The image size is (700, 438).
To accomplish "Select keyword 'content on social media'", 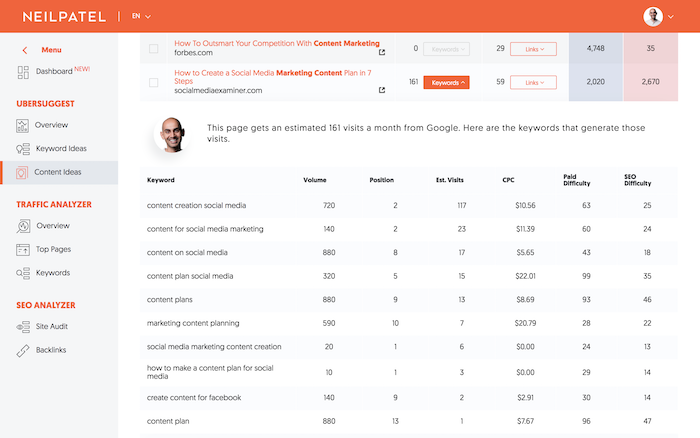I will (187, 253).
